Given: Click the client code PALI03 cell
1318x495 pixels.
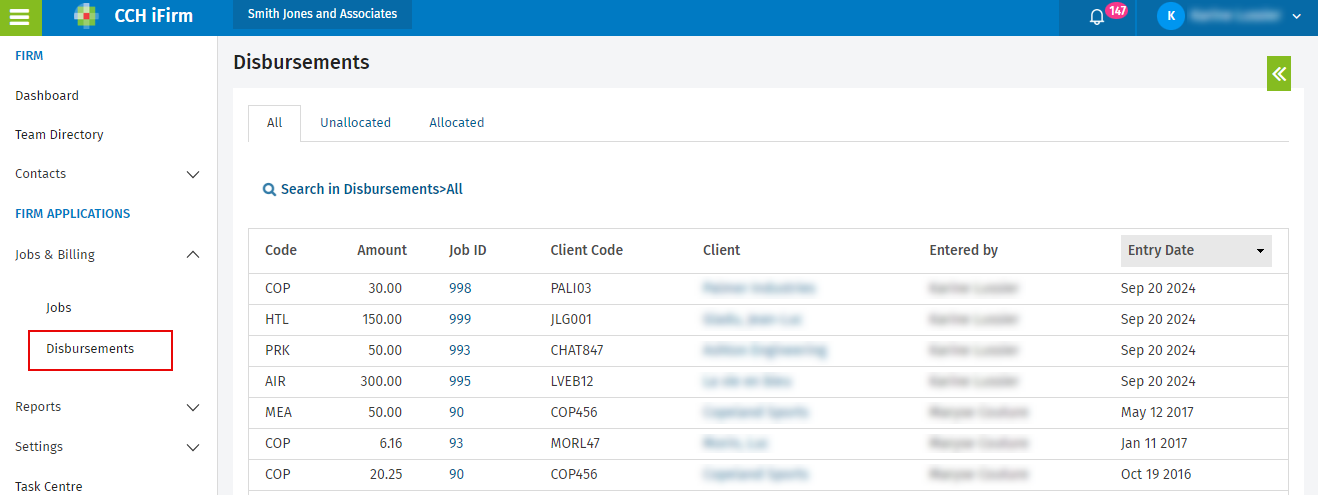Looking at the screenshot, I should [571, 288].
